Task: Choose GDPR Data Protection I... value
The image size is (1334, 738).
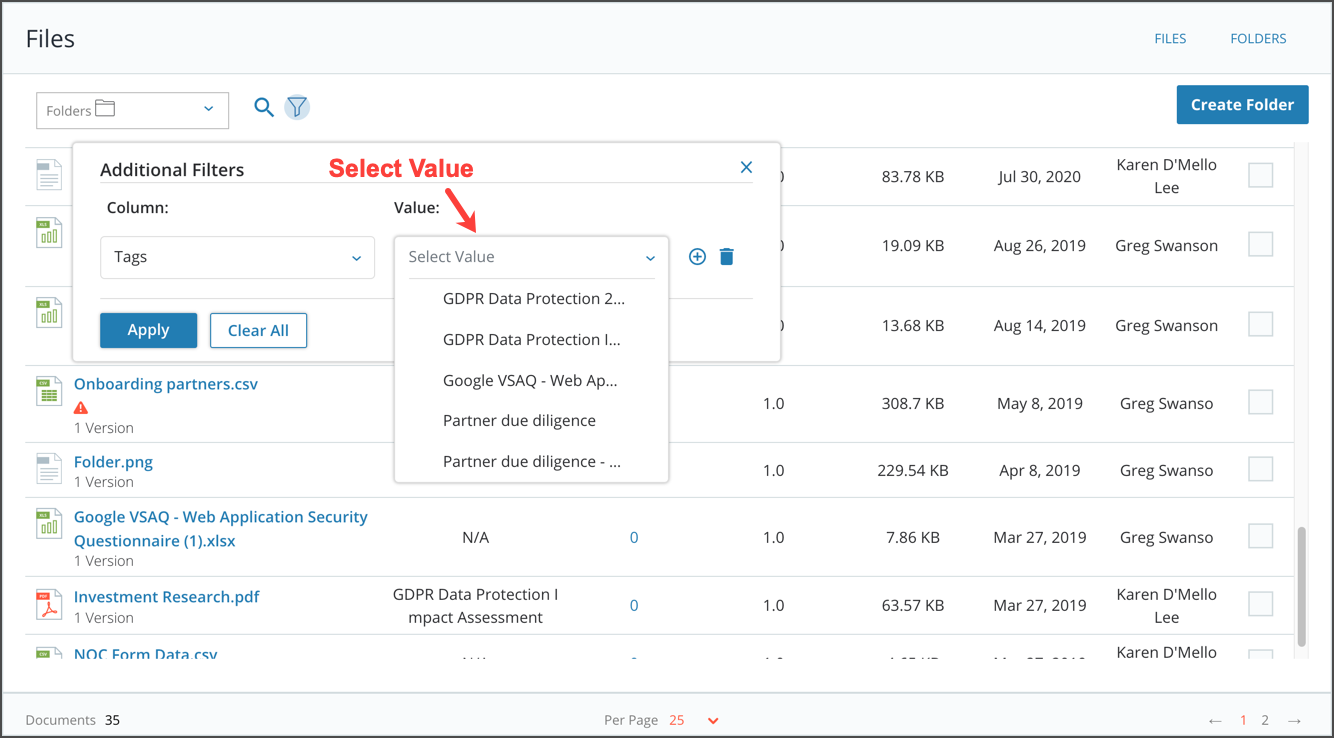Action: point(532,339)
